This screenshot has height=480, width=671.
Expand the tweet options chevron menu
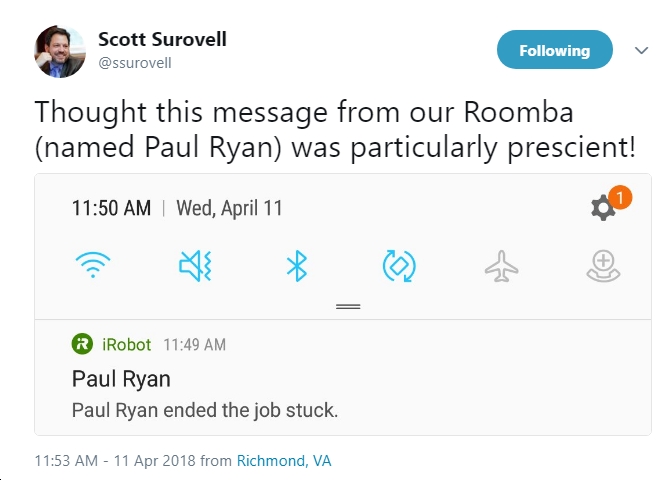641,50
